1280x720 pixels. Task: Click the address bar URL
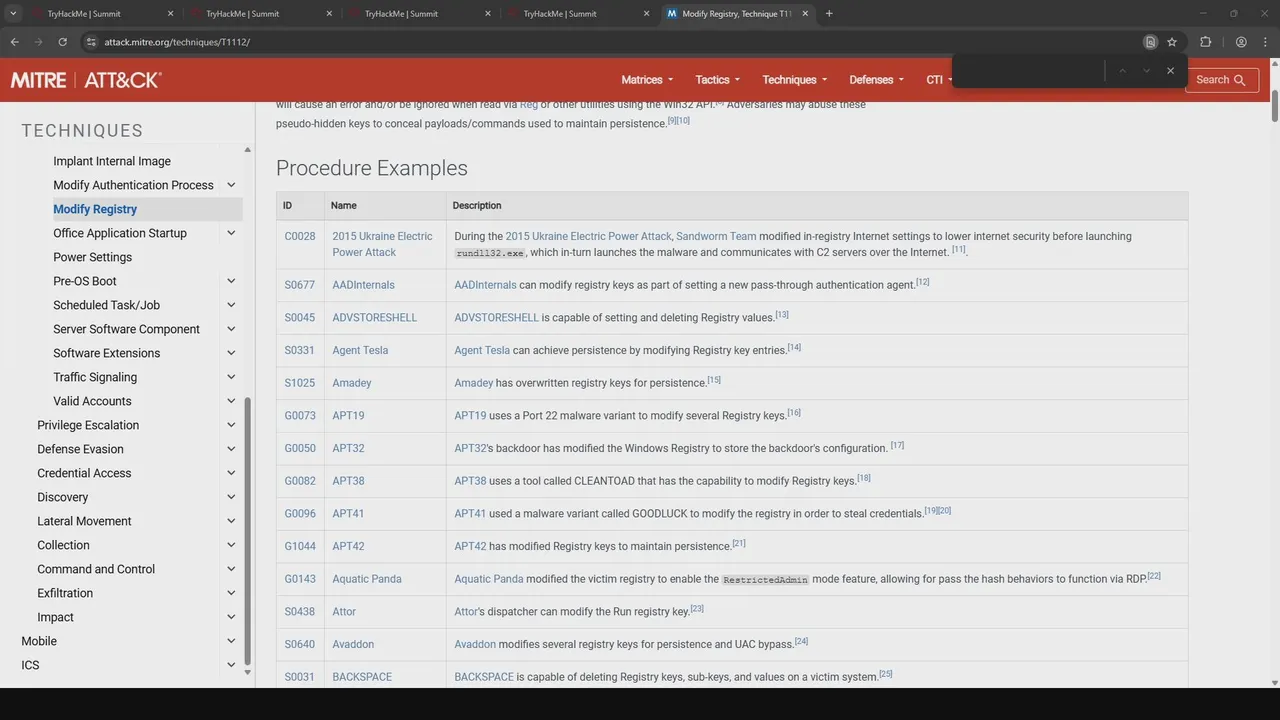[177, 42]
